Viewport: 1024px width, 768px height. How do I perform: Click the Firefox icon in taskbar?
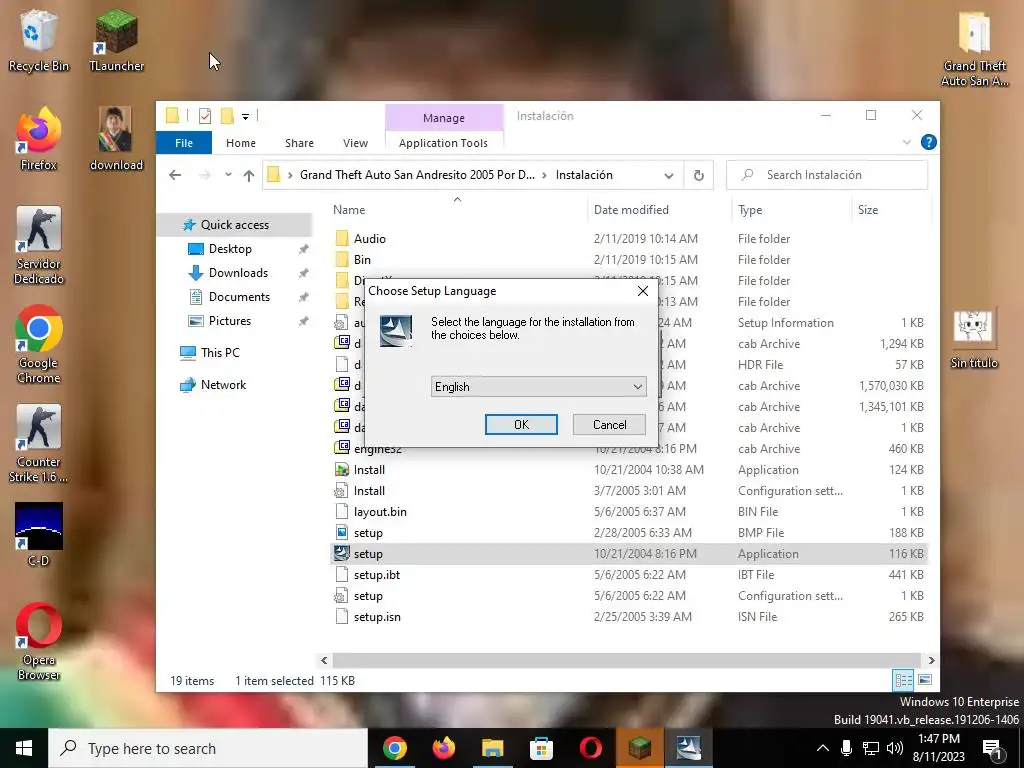point(443,748)
